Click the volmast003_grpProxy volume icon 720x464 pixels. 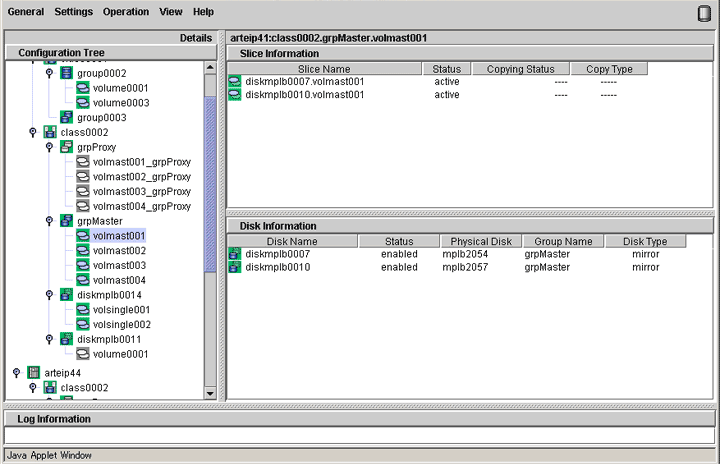(x=83, y=191)
